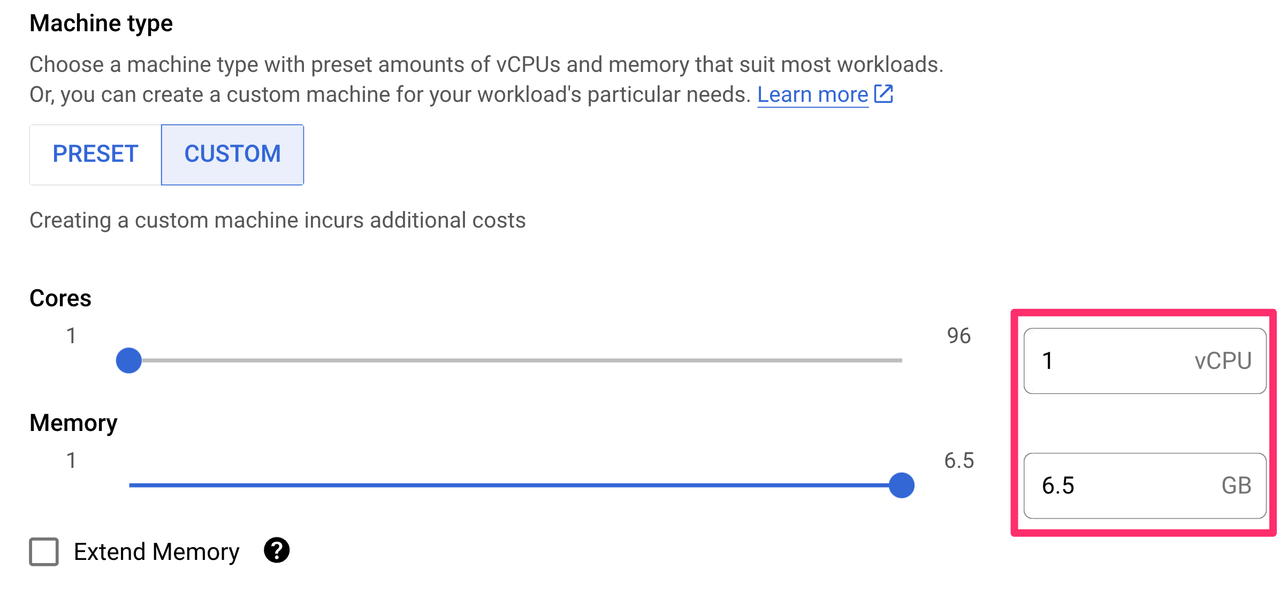Click the 6.5 maximum label of Memory slider

point(958,461)
